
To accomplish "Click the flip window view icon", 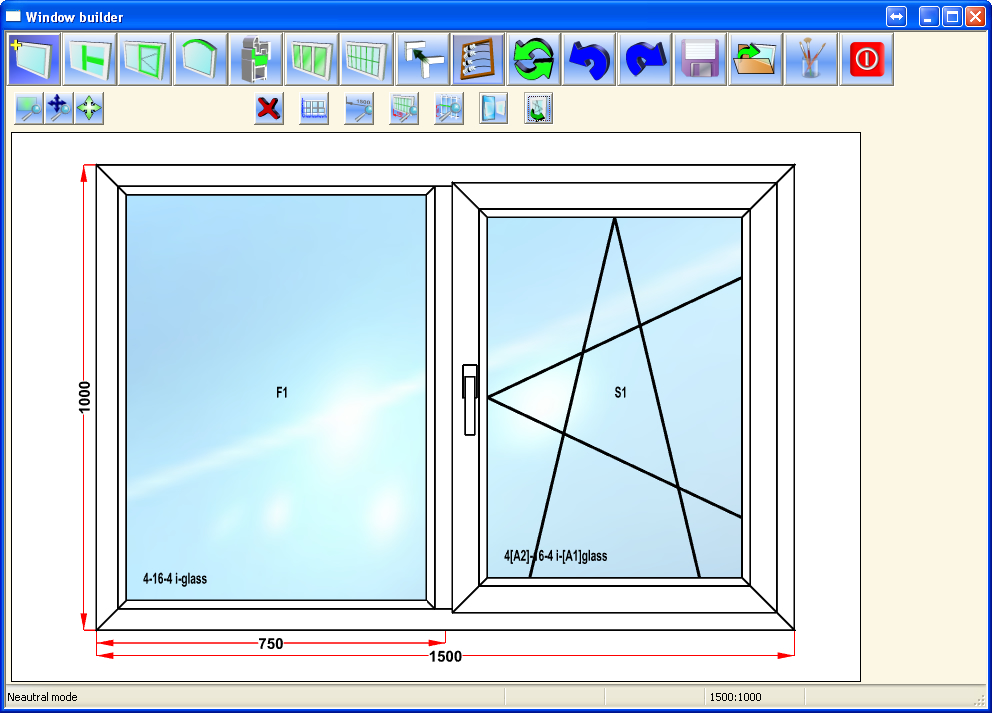I will tap(493, 108).
